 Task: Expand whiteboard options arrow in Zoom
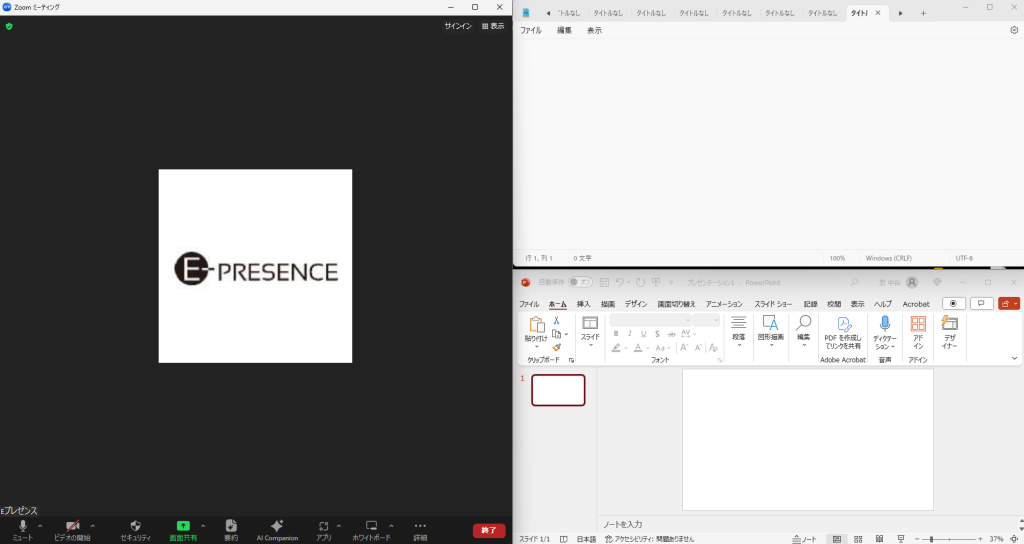pos(391,526)
